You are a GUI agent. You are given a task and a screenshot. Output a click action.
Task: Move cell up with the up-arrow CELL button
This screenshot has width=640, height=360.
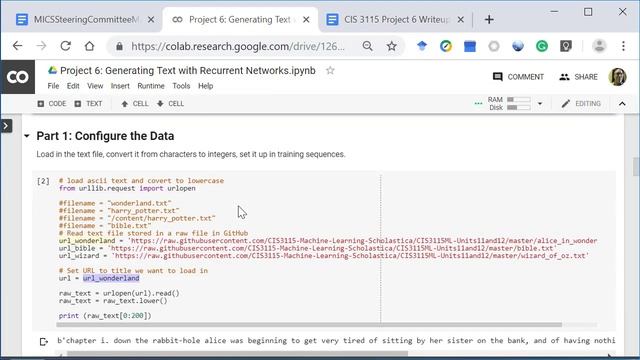[x=135, y=104]
